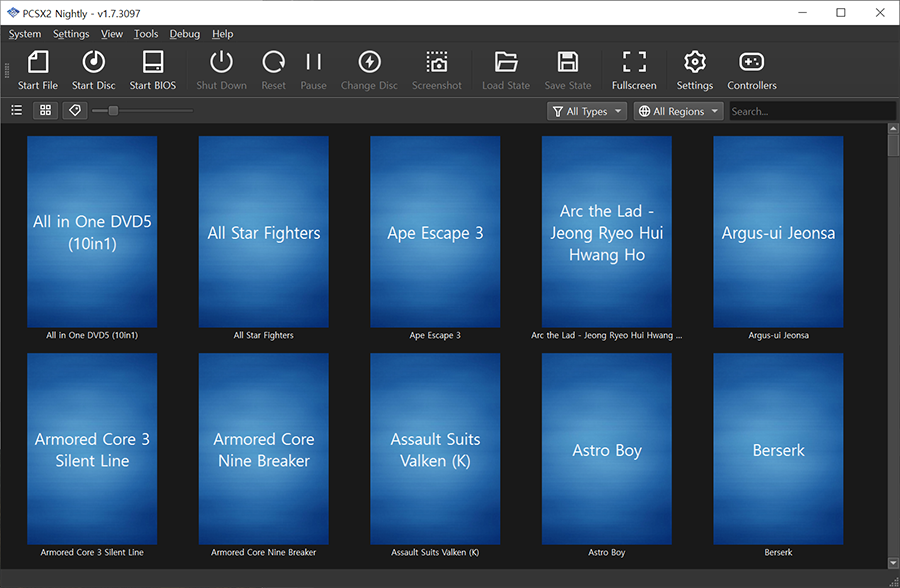
Task: Select the Ape Escape 3 cover
Action: point(435,232)
